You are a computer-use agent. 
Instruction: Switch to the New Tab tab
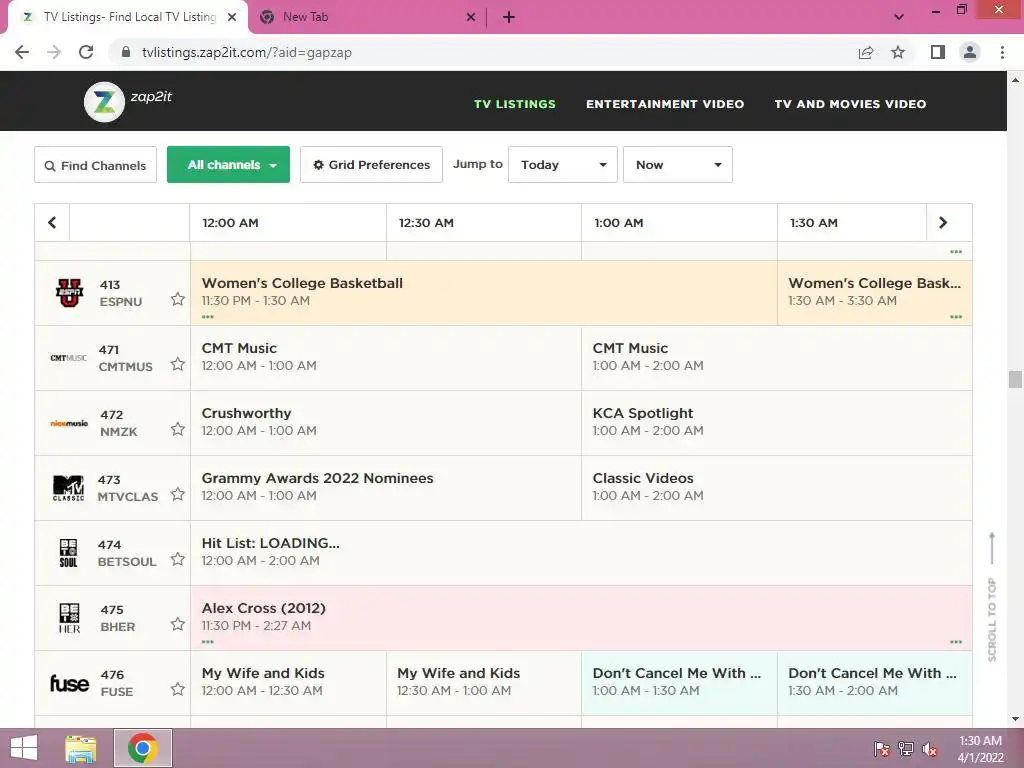(368, 17)
